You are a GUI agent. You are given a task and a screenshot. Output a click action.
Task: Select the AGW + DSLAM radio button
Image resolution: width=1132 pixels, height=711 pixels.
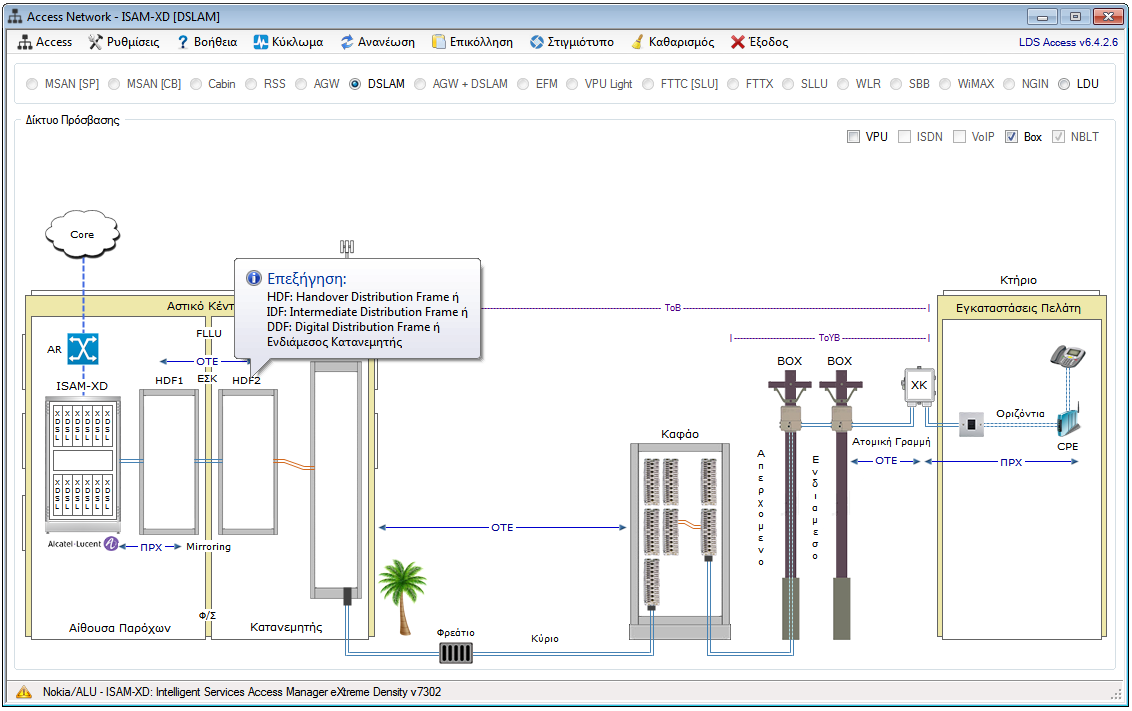click(420, 84)
